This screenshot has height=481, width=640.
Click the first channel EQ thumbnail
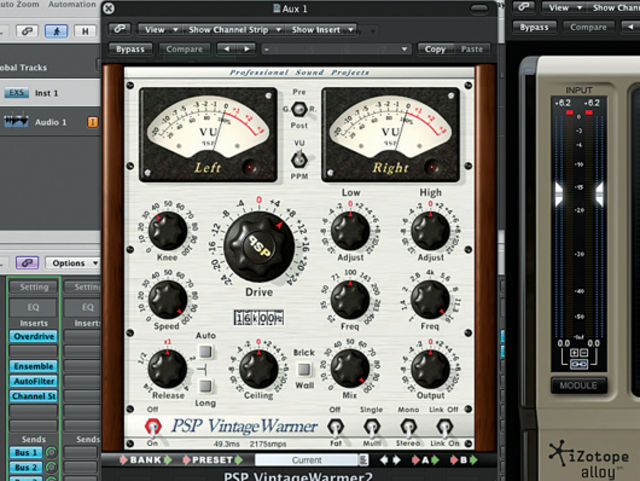(33, 307)
